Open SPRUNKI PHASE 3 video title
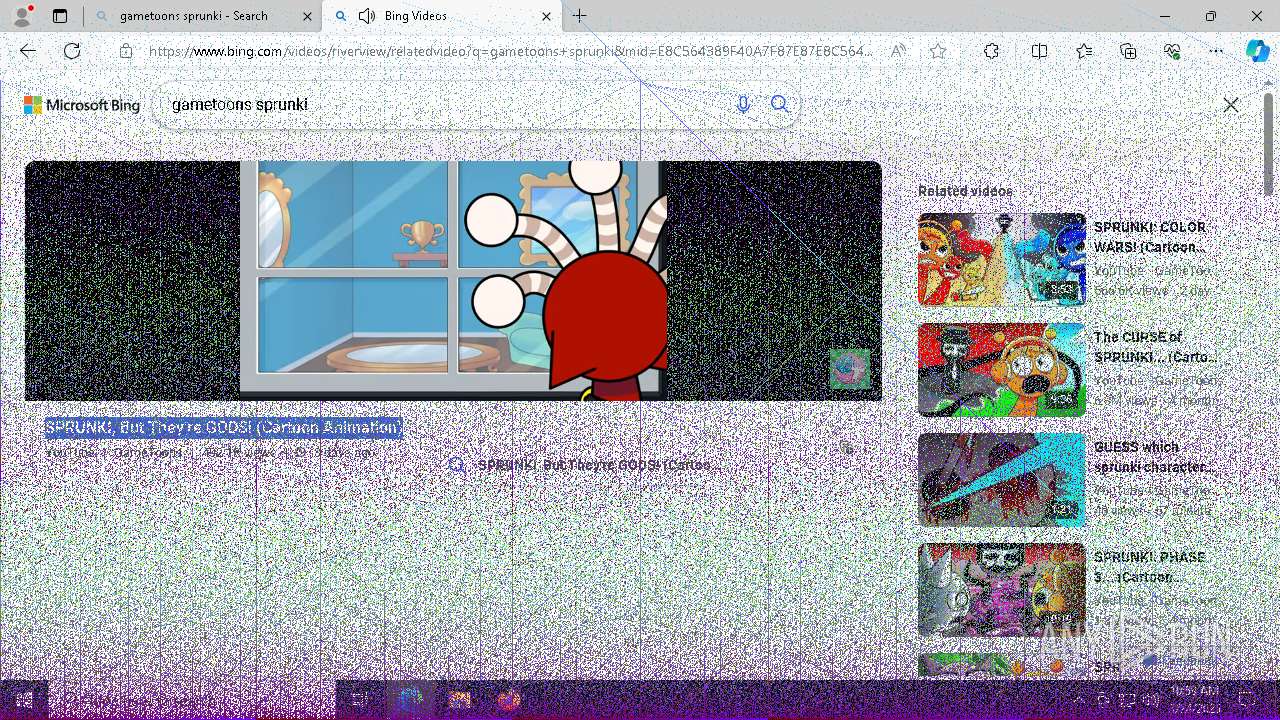 tap(1150, 567)
